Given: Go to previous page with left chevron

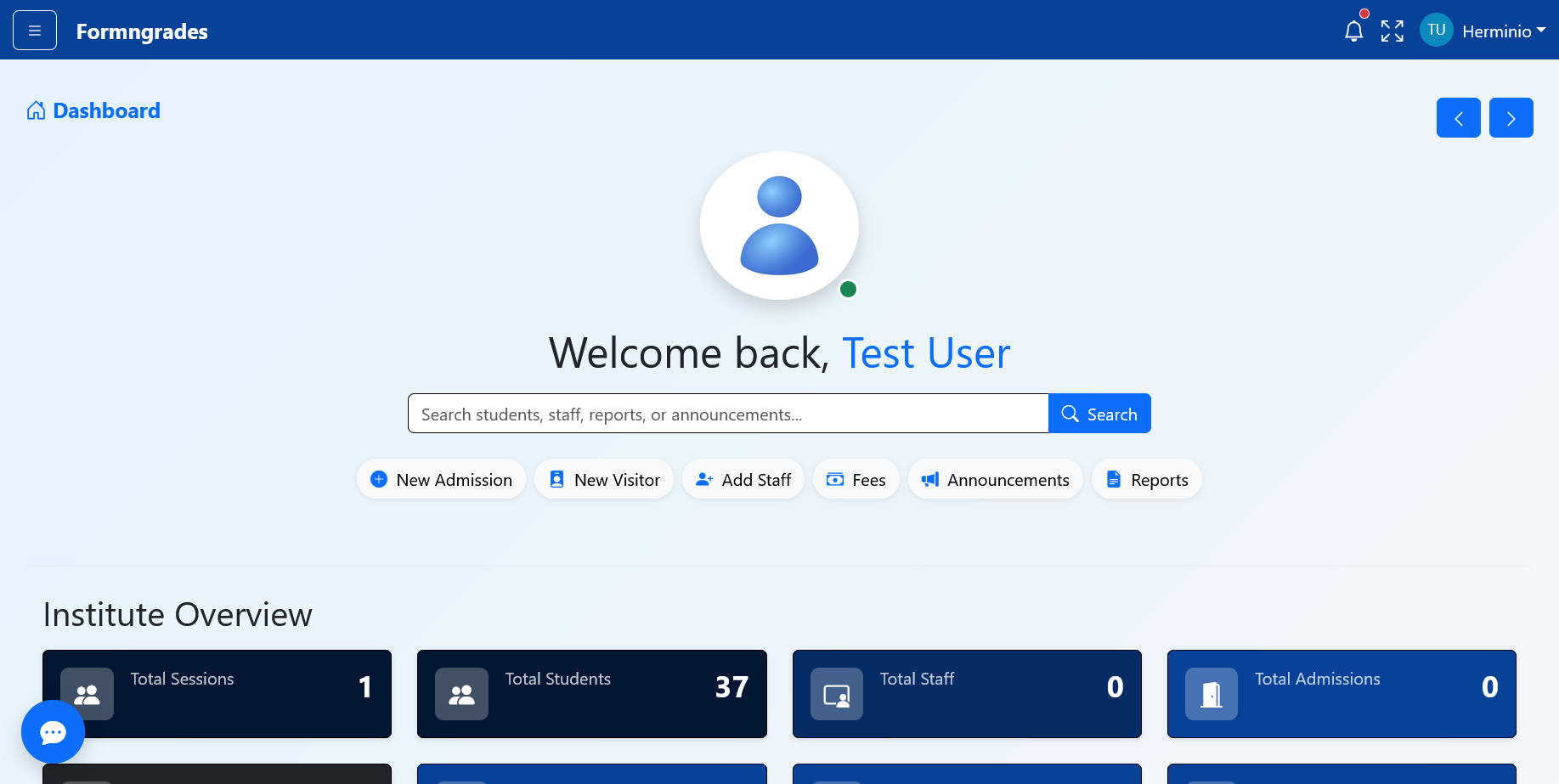Looking at the screenshot, I should pos(1458,118).
